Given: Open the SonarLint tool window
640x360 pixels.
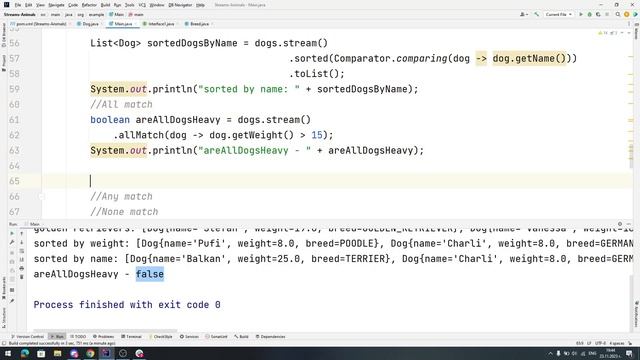Looking at the screenshot, I should coord(216,337).
